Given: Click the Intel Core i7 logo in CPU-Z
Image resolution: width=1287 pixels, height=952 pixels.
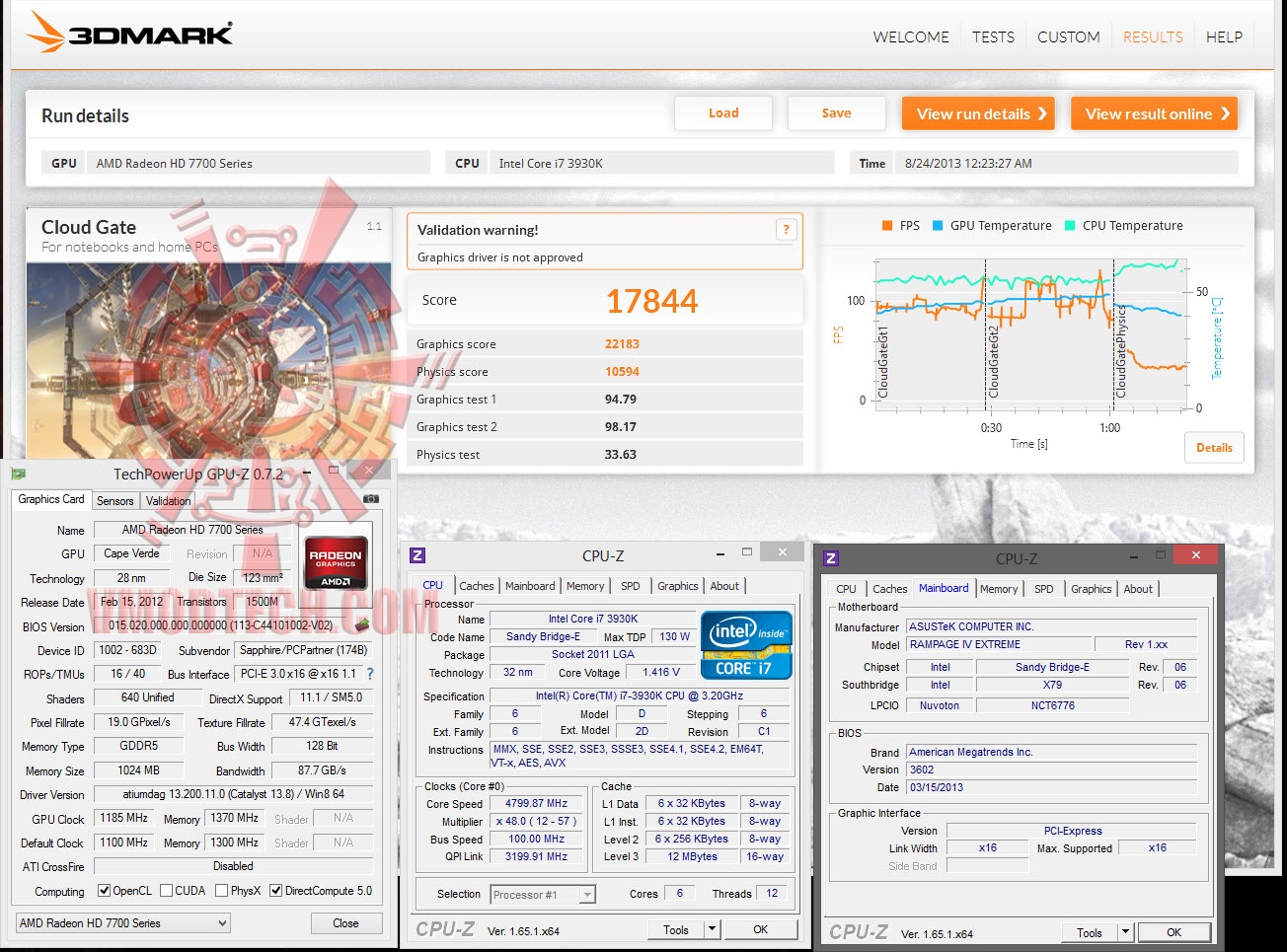Looking at the screenshot, I should (744, 645).
